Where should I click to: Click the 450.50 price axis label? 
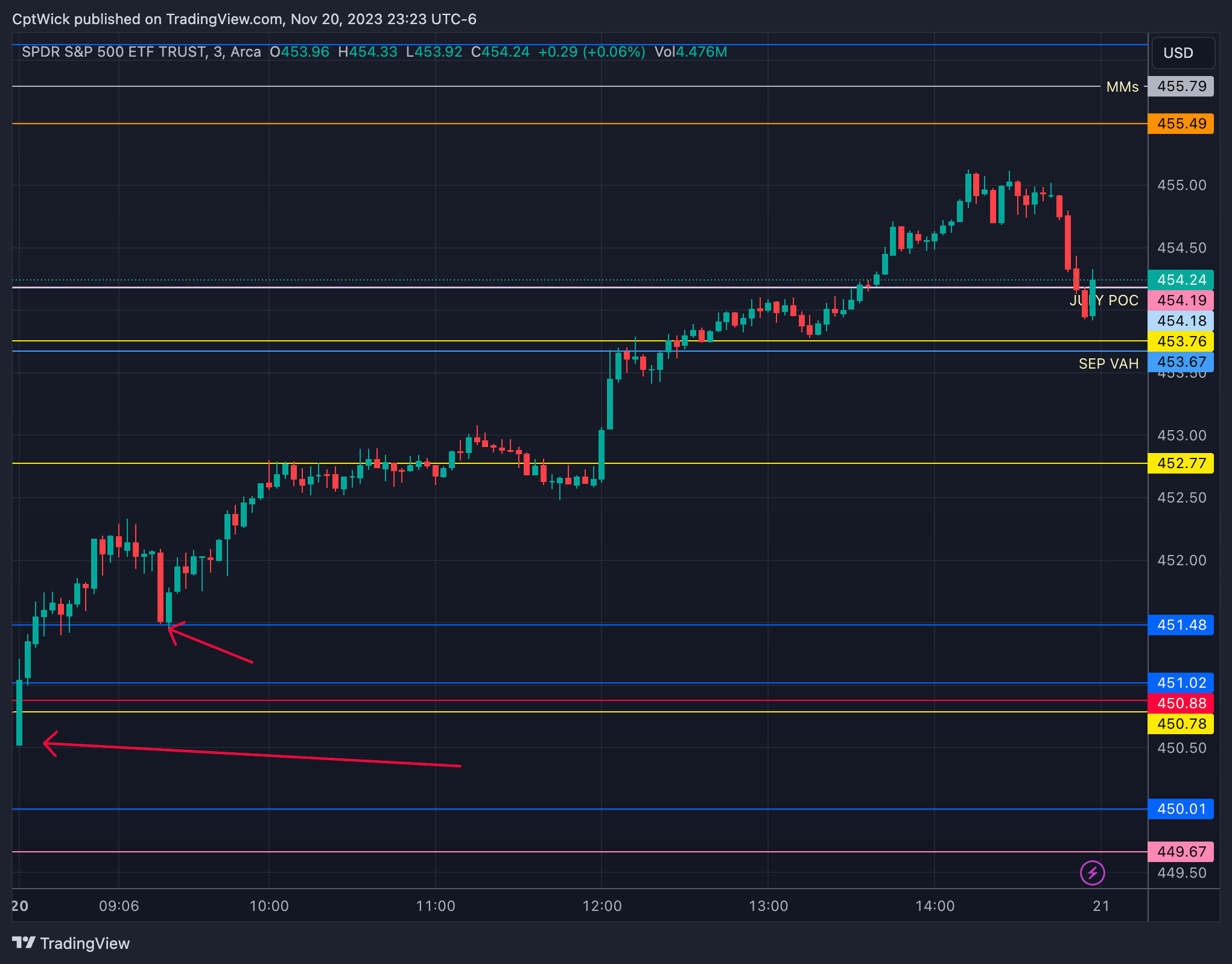click(x=1181, y=748)
